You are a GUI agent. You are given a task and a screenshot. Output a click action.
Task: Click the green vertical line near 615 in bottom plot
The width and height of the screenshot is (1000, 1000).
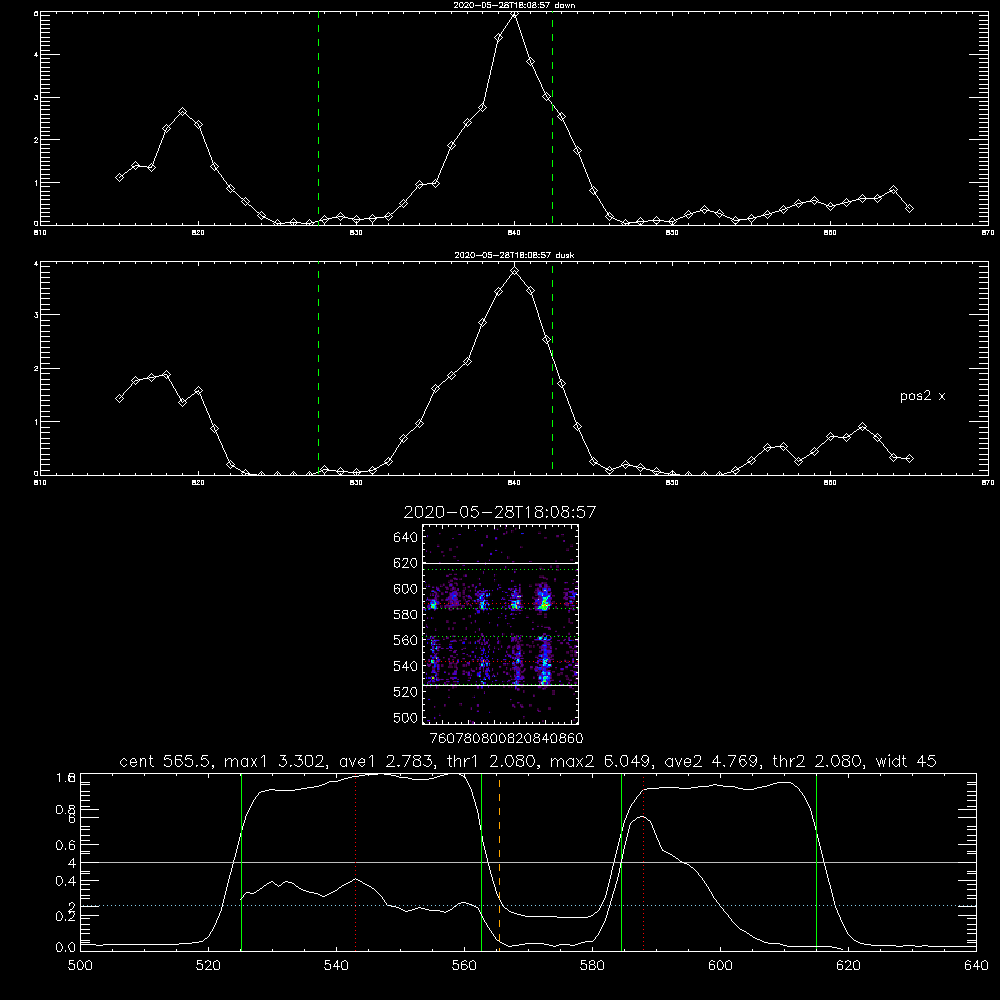click(x=816, y=861)
